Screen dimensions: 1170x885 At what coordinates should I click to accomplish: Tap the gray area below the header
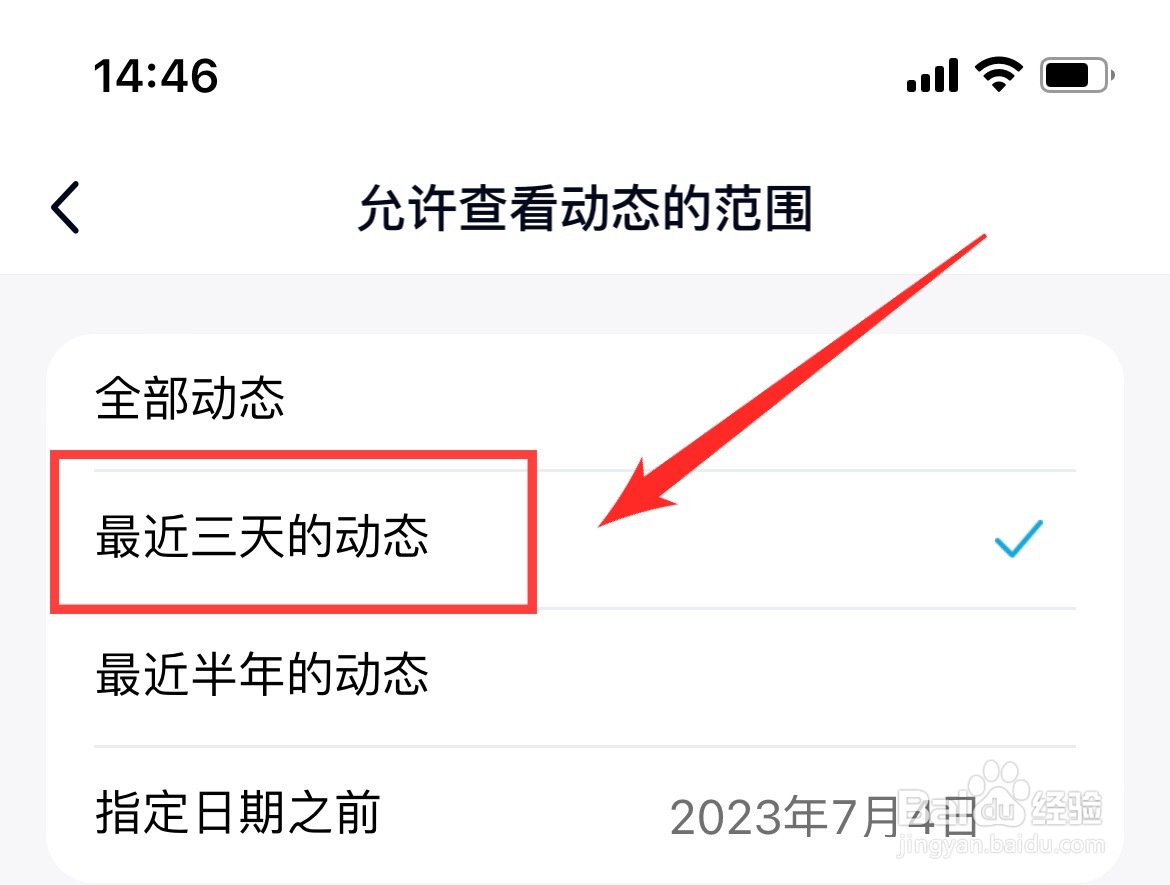pos(585,304)
